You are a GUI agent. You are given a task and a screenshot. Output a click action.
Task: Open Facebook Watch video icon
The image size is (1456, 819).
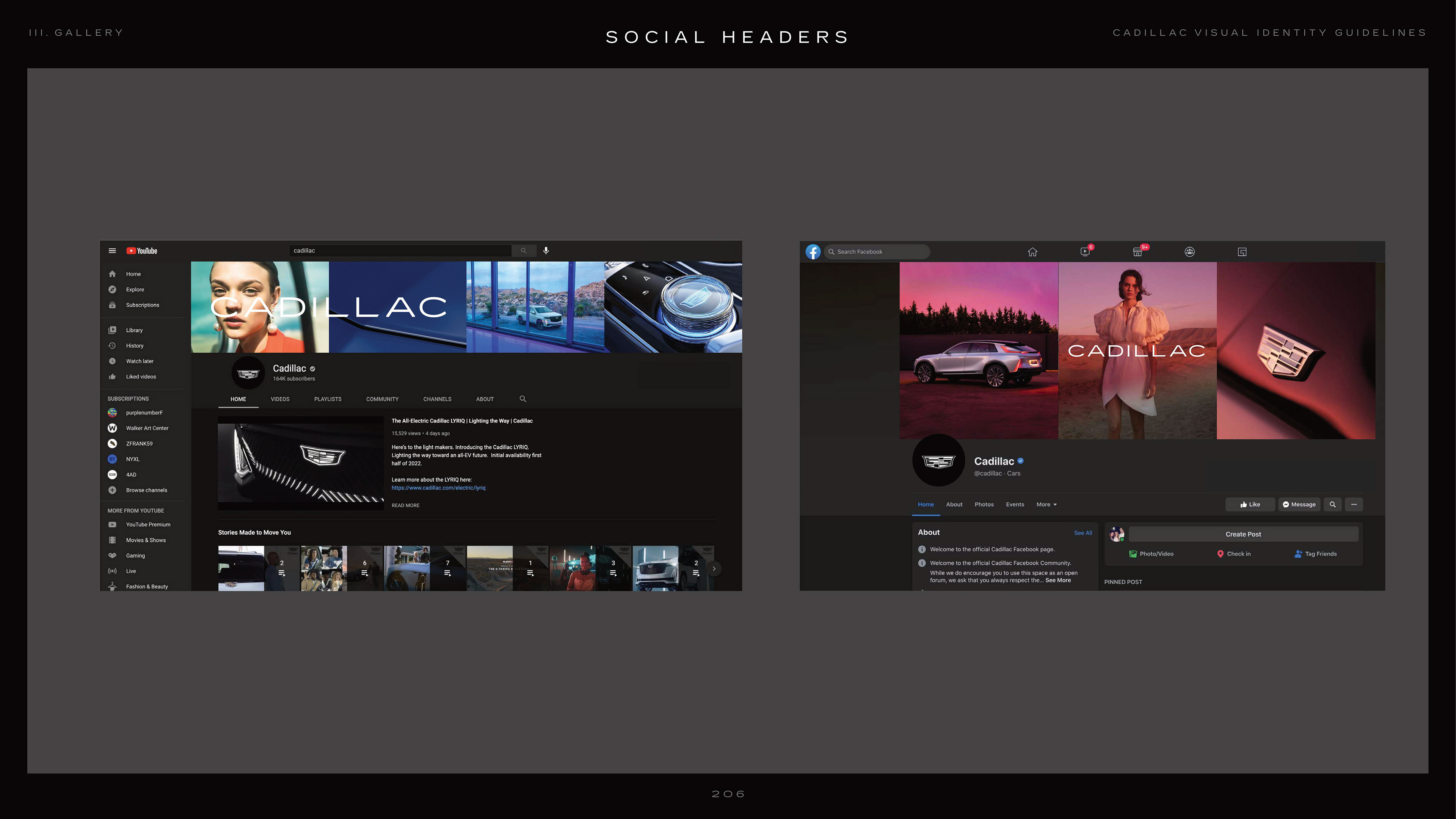click(1085, 252)
